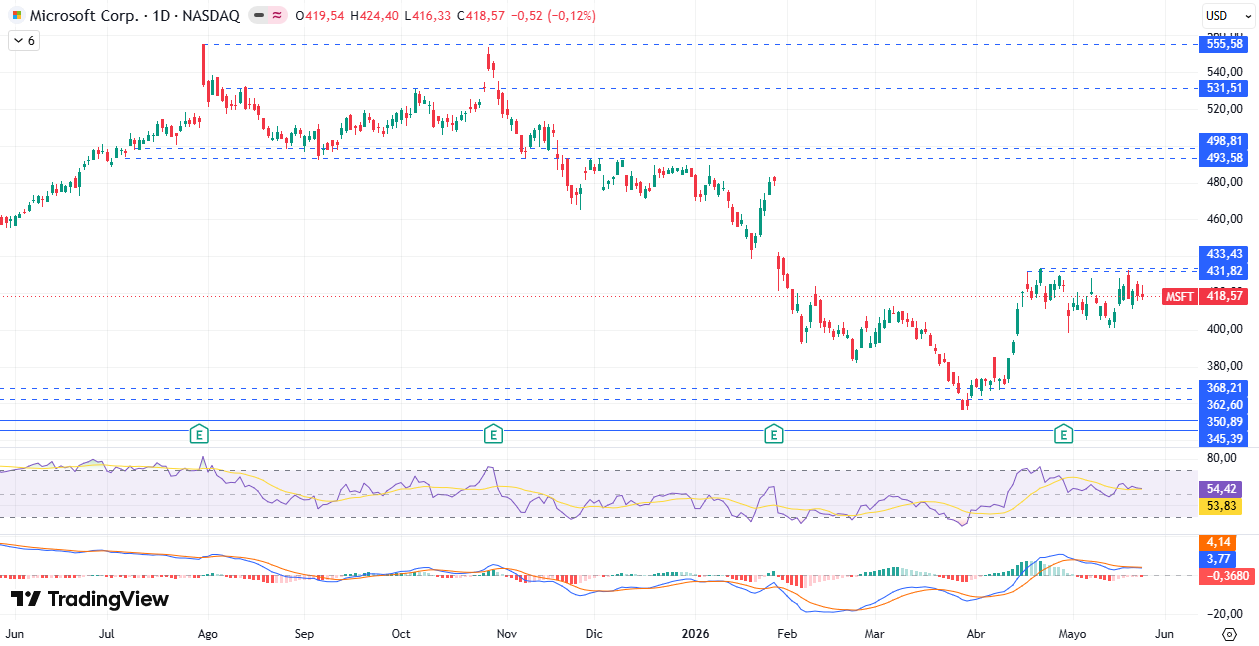Click the MACD orange signal label 4,14
This screenshot has height=646, width=1259.
1218,542
